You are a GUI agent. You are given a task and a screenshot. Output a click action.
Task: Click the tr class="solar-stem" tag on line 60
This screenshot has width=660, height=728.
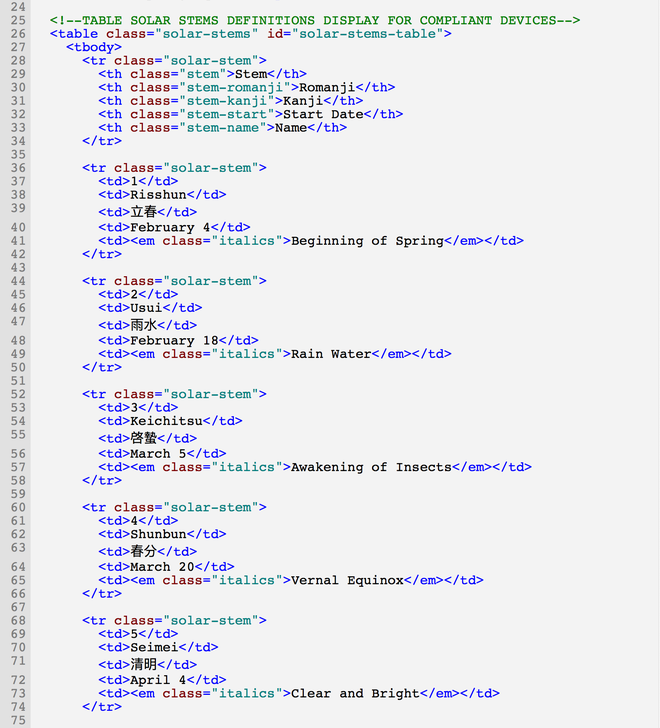[174, 507]
